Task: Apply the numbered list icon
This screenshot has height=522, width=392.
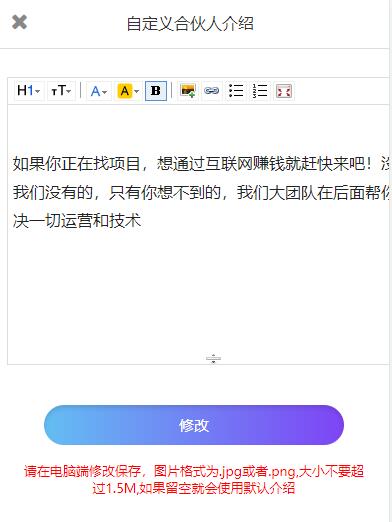Action: click(x=260, y=91)
